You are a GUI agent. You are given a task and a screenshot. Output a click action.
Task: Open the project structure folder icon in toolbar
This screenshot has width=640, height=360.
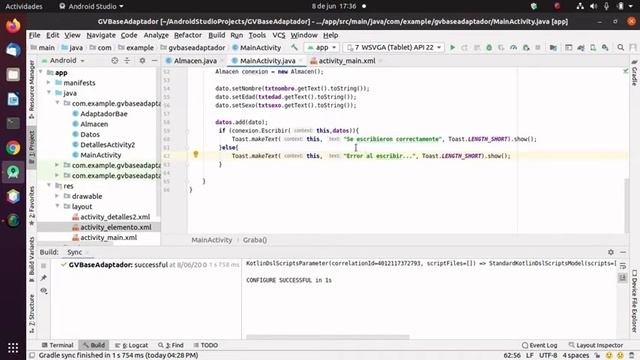click(553, 48)
